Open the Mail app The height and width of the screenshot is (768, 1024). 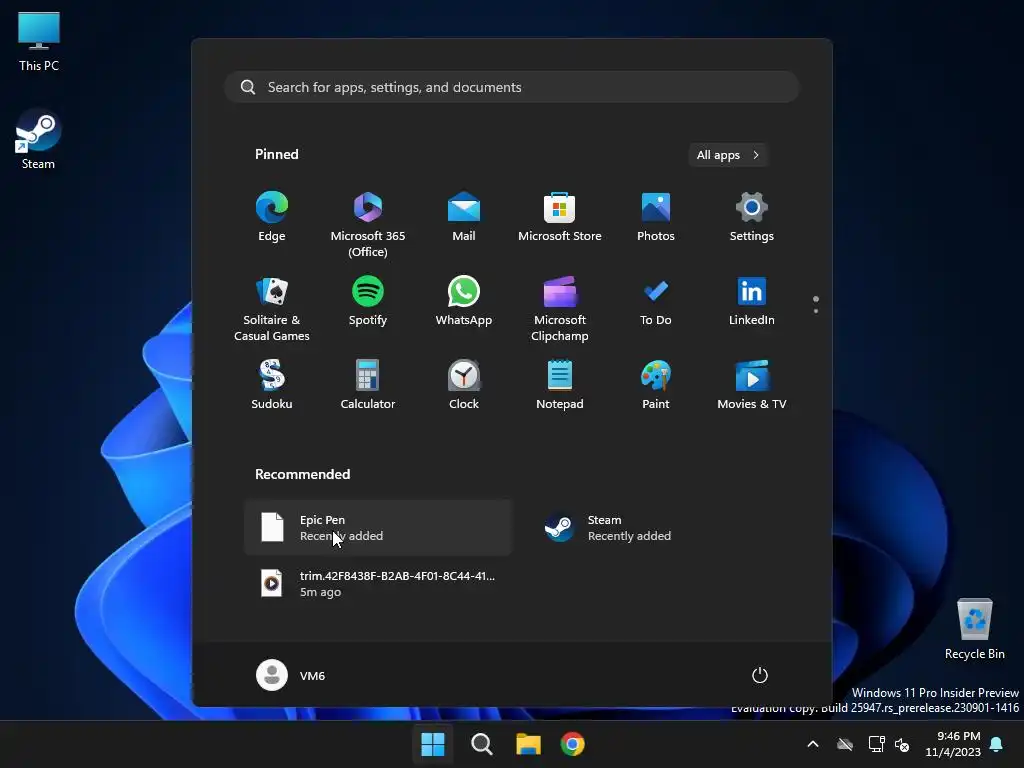click(x=464, y=217)
